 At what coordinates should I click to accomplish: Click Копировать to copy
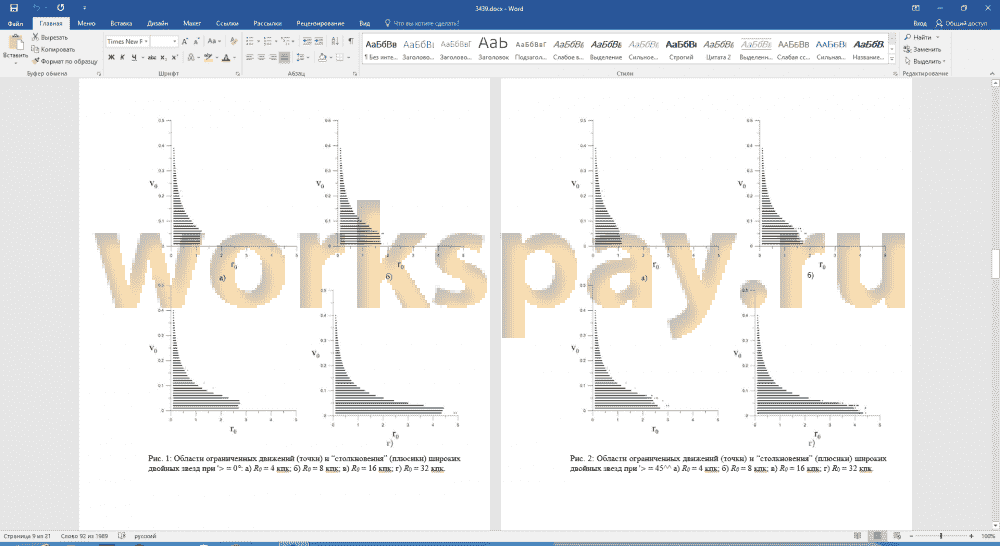[x=54, y=49]
